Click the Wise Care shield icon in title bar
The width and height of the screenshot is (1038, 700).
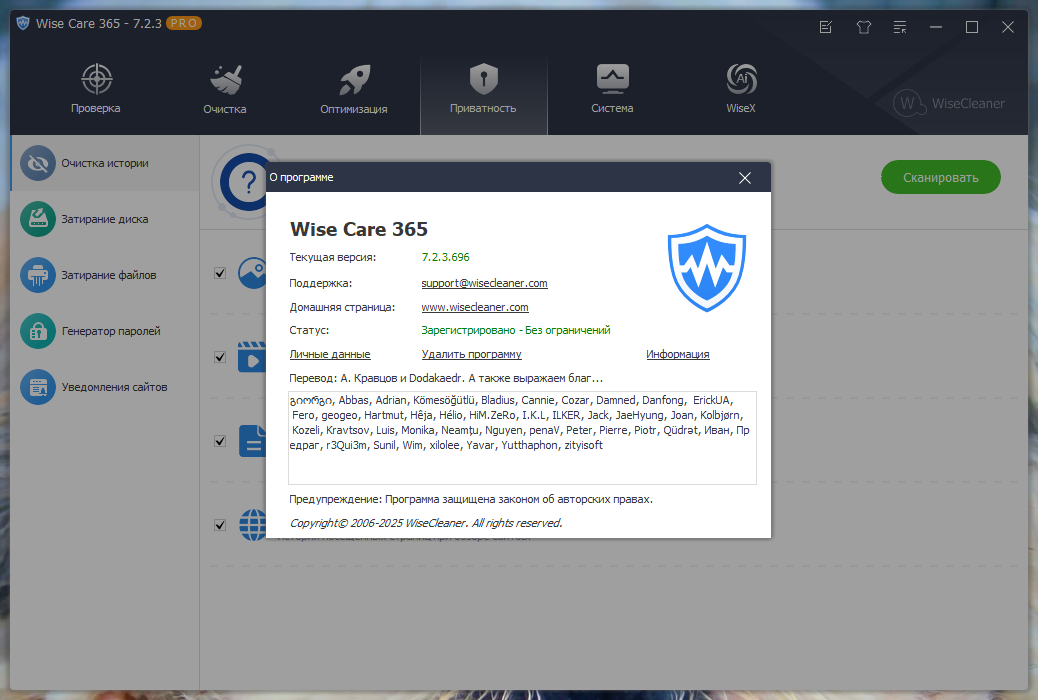23,23
